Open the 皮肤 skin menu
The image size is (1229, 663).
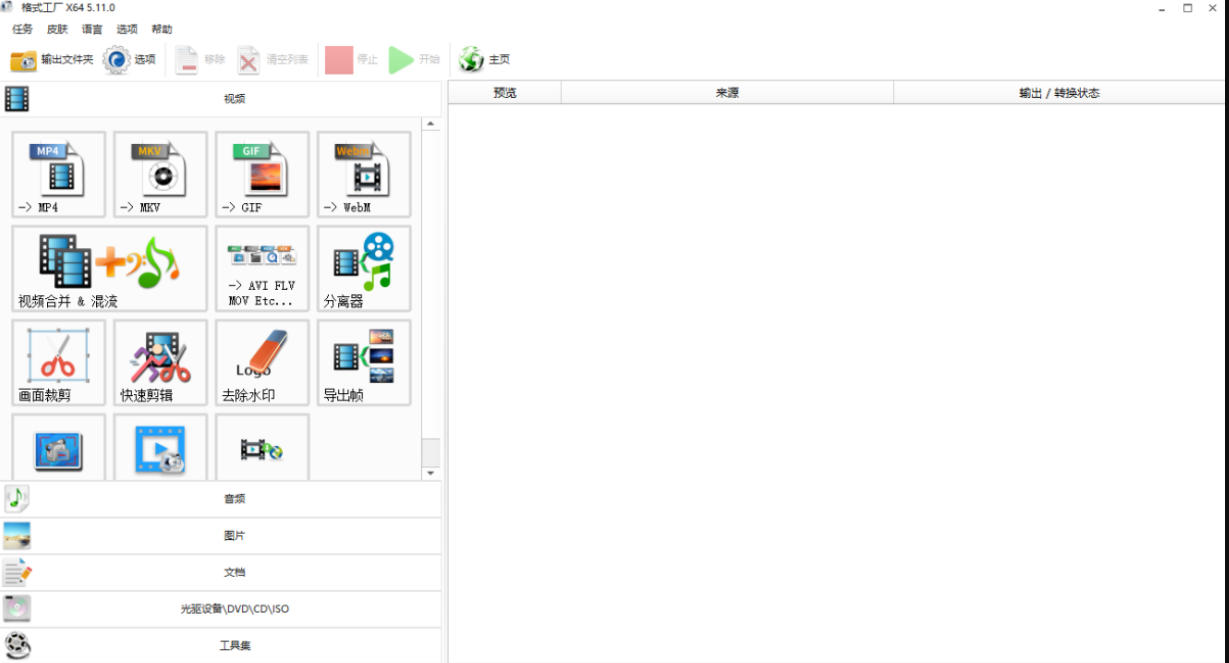click(x=57, y=29)
